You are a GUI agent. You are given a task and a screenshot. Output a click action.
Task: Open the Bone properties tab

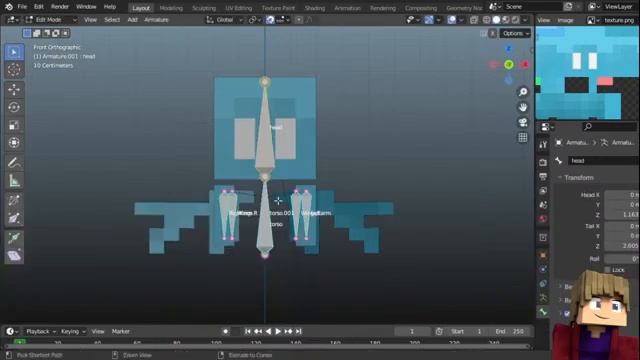(543, 312)
